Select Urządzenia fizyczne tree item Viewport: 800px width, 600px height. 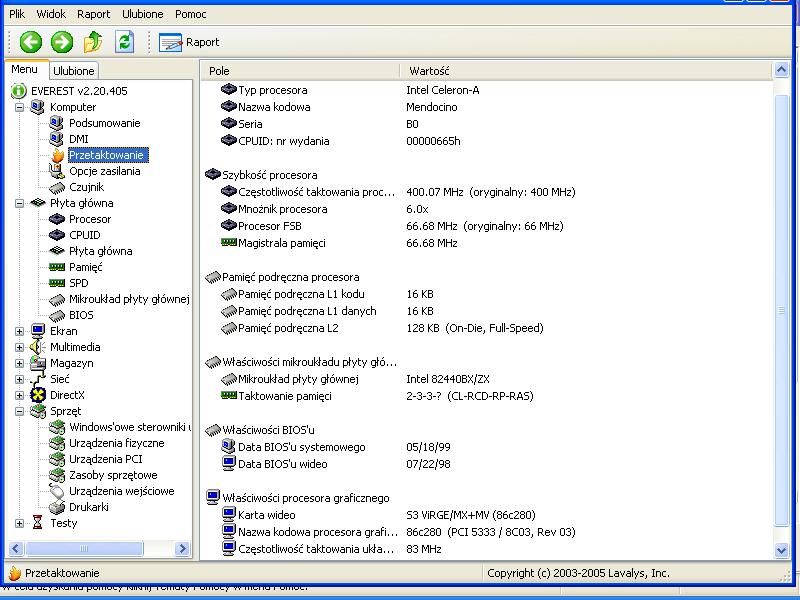click(107, 443)
